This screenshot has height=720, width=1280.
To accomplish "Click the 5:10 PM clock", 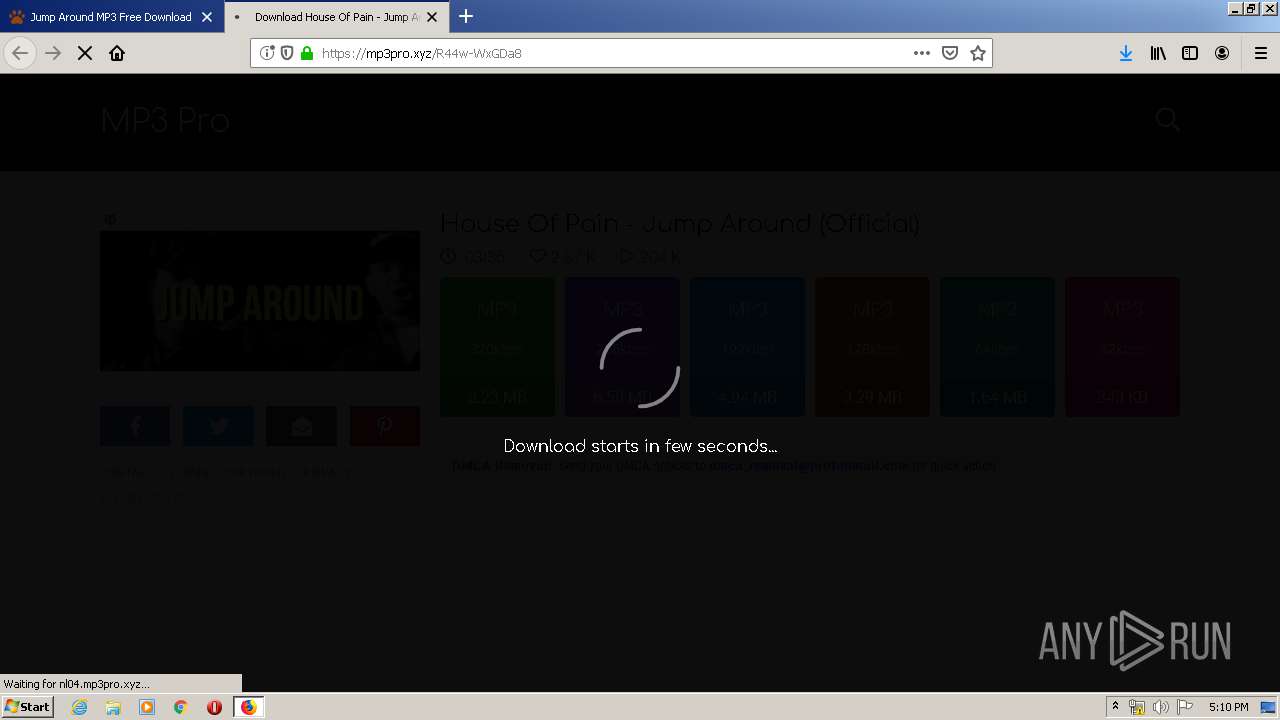I will (x=1228, y=707).
